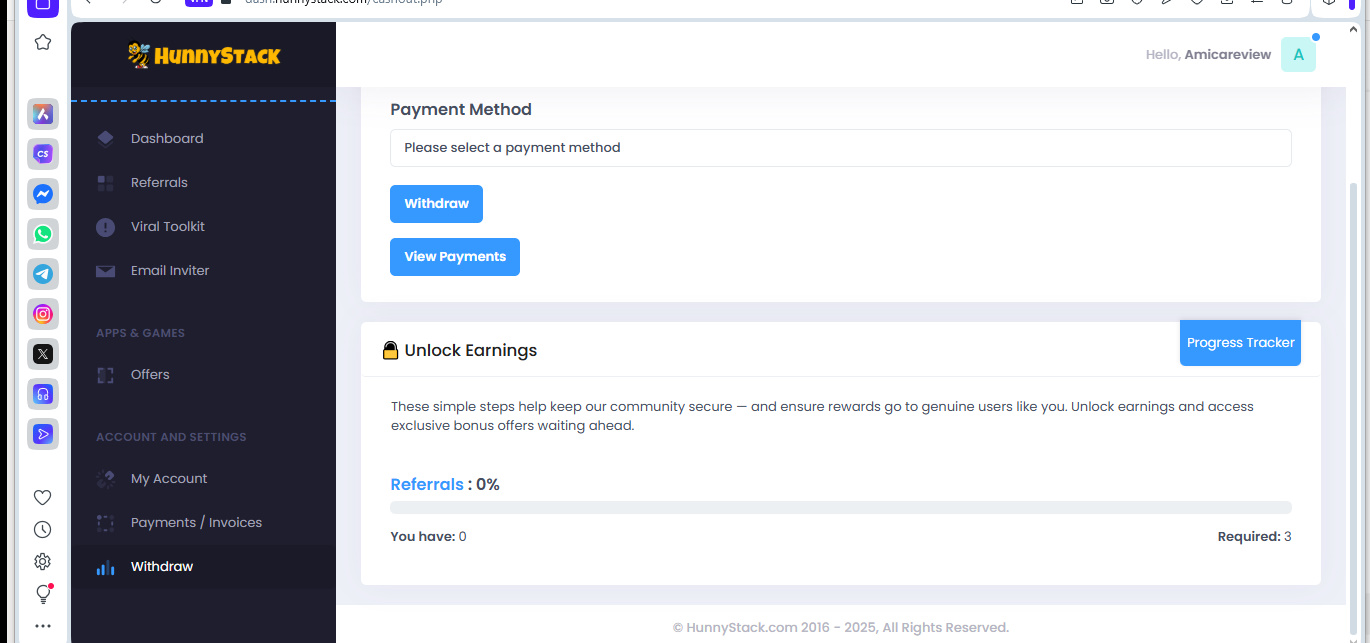Open the Dashboard icon in the sidebar
Viewport: 1370px width, 643px height.
[105, 138]
